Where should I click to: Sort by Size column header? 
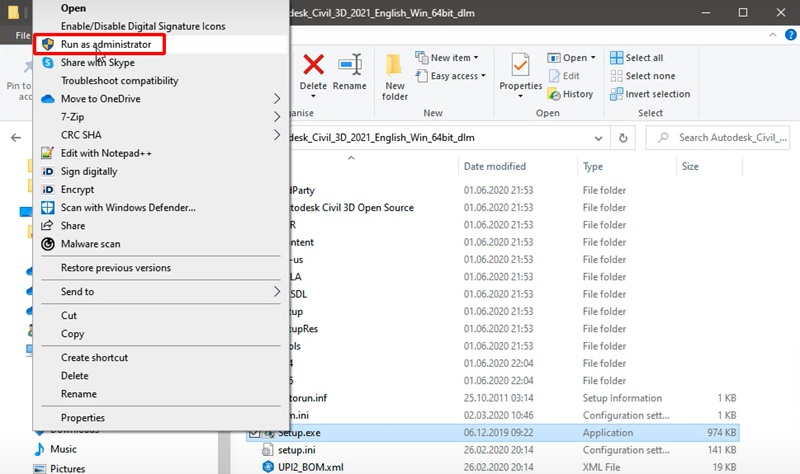[690, 166]
